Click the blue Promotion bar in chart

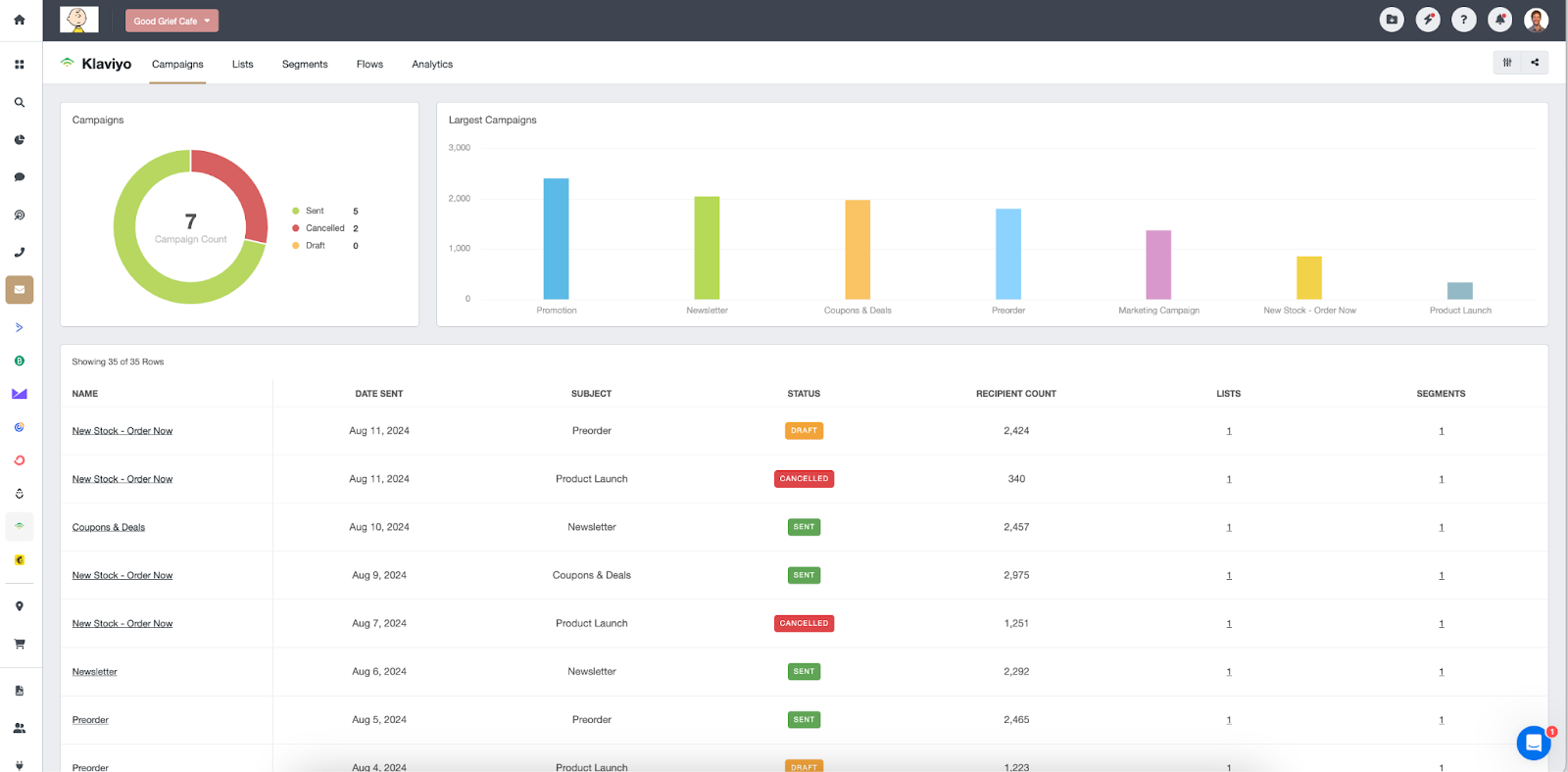click(x=556, y=239)
